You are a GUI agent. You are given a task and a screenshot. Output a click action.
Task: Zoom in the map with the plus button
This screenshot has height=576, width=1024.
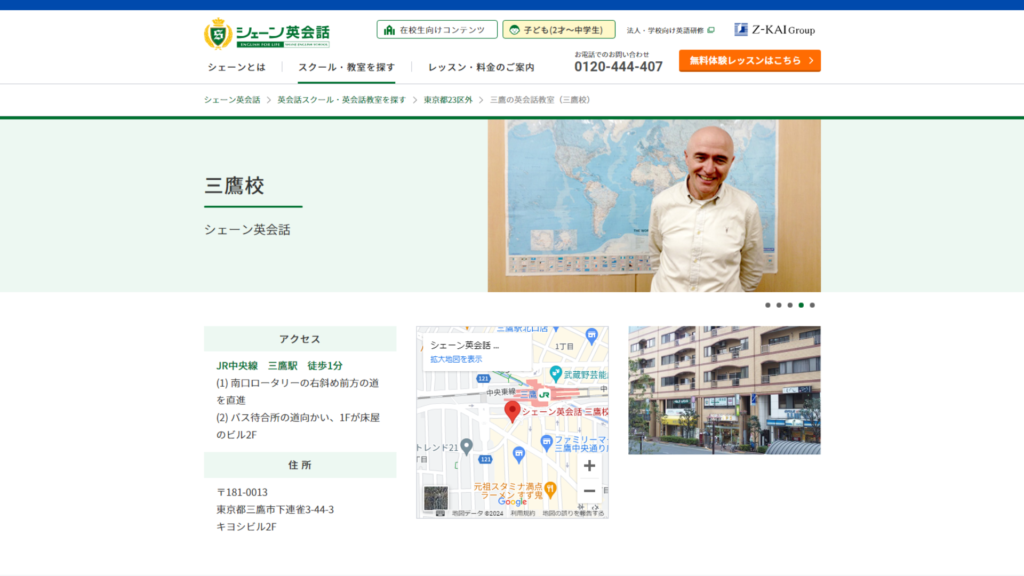(x=589, y=466)
